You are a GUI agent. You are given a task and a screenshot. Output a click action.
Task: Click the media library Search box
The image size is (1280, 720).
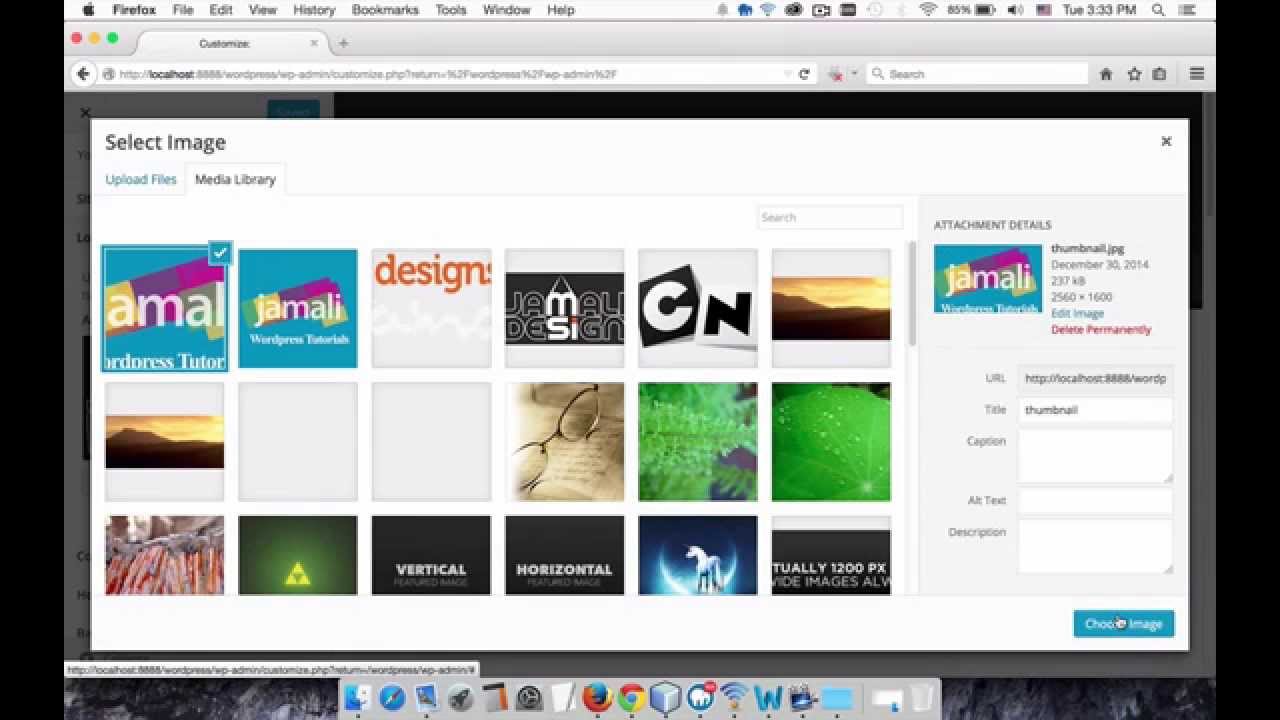pos(830,217)
